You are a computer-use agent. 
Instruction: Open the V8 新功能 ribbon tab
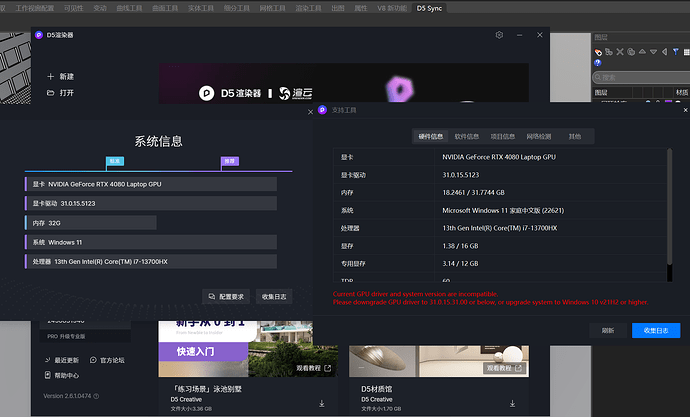pos(392,8)
